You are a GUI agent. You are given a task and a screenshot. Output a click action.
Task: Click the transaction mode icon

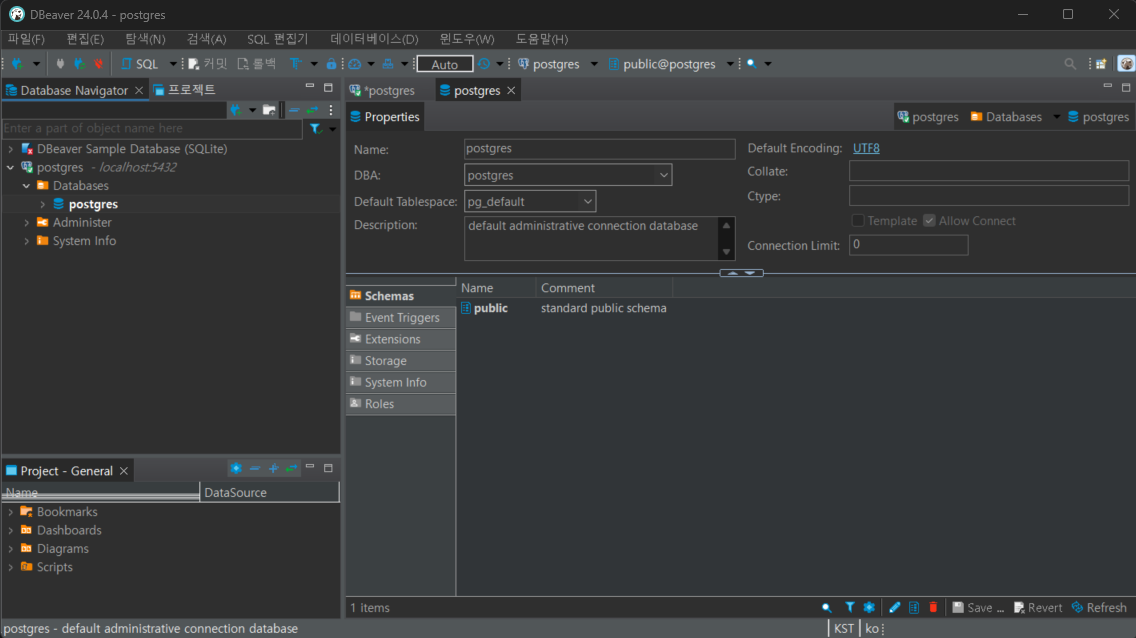click(296, 64)
